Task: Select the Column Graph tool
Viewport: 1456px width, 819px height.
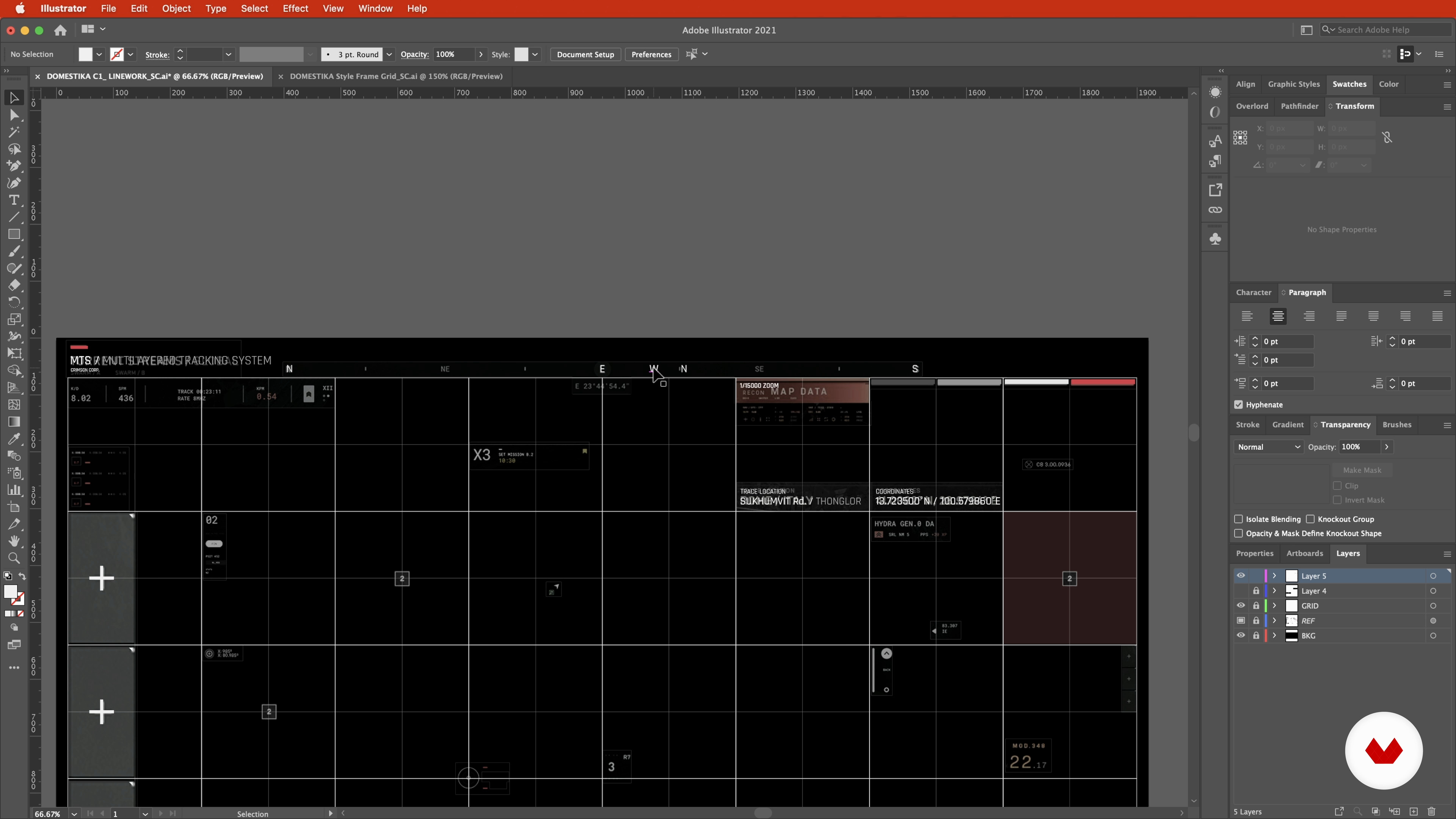Action: (x=14, y=490)
